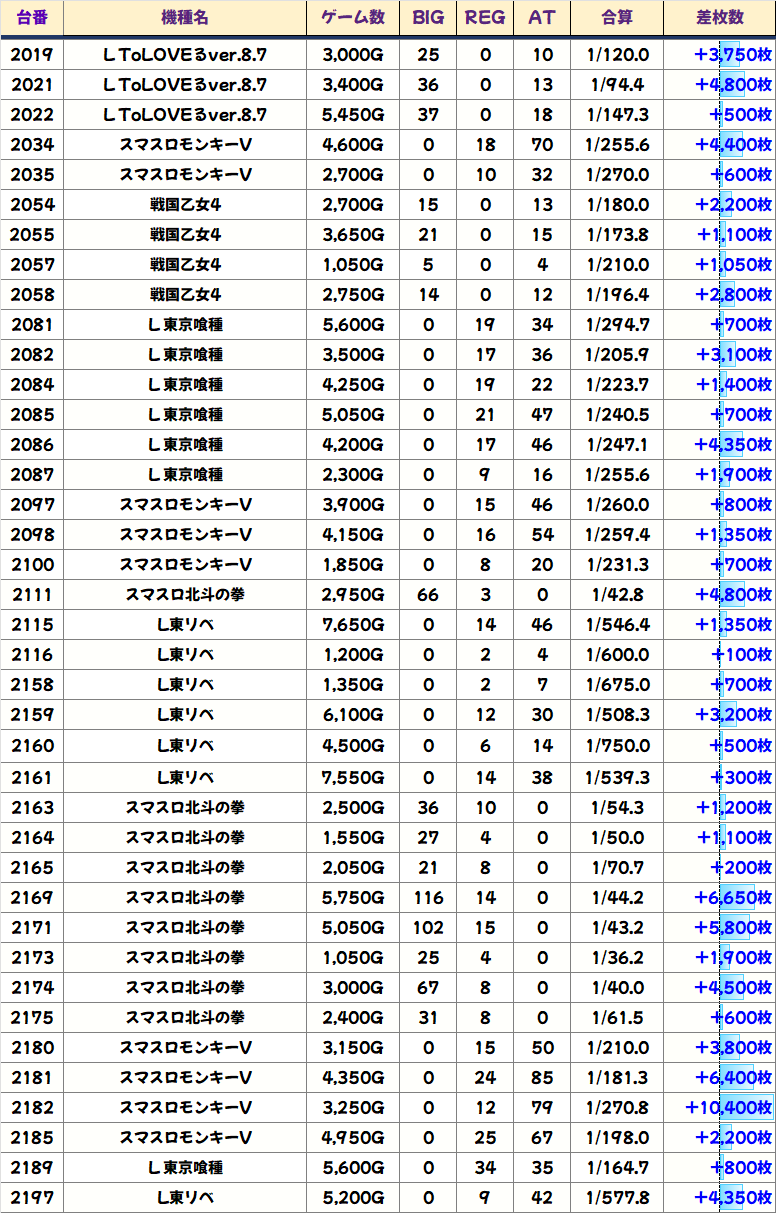Sort by the ゲーム数 column header

pos(353,18)
